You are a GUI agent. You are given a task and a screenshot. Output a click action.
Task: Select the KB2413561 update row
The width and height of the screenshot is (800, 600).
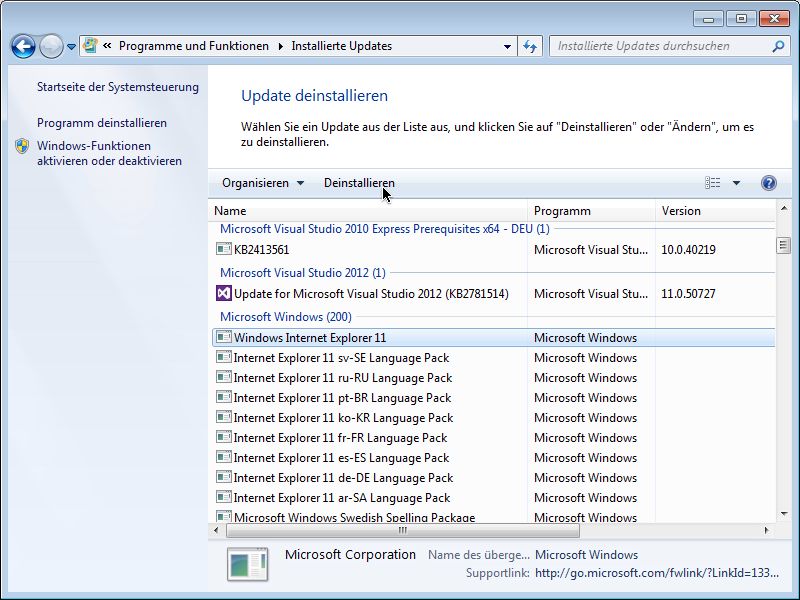click(x=493, y=249)
